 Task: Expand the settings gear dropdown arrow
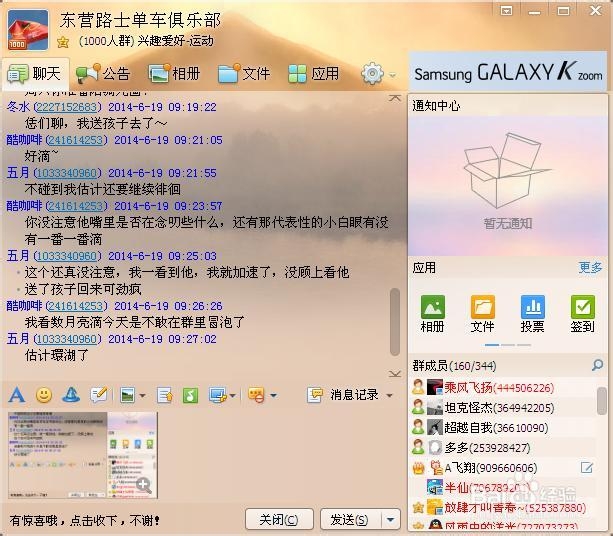(393, 75)
